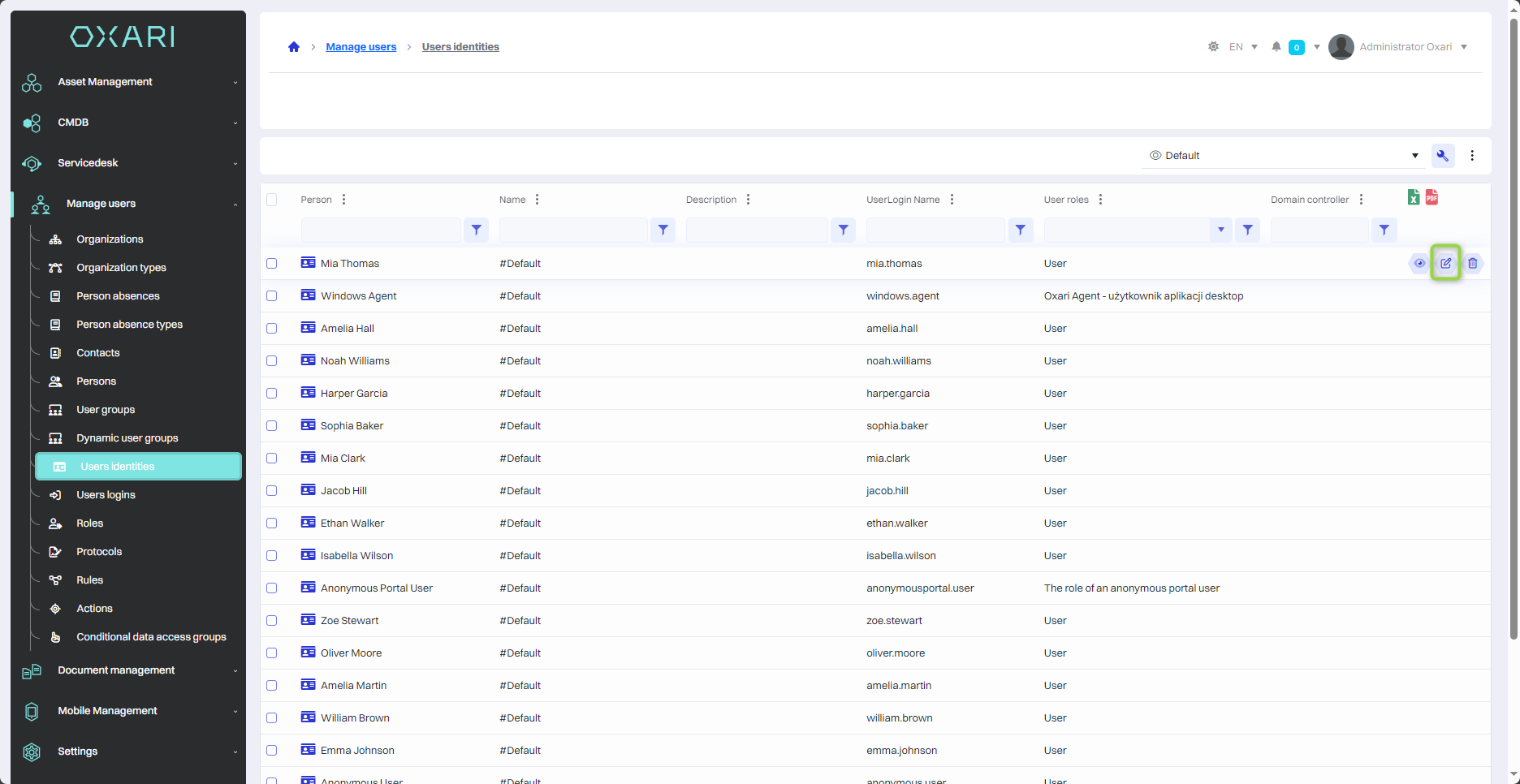View Mia Thomas details with eye icon
This screenshot has width=1520, height=784.
click(1419, 263)
